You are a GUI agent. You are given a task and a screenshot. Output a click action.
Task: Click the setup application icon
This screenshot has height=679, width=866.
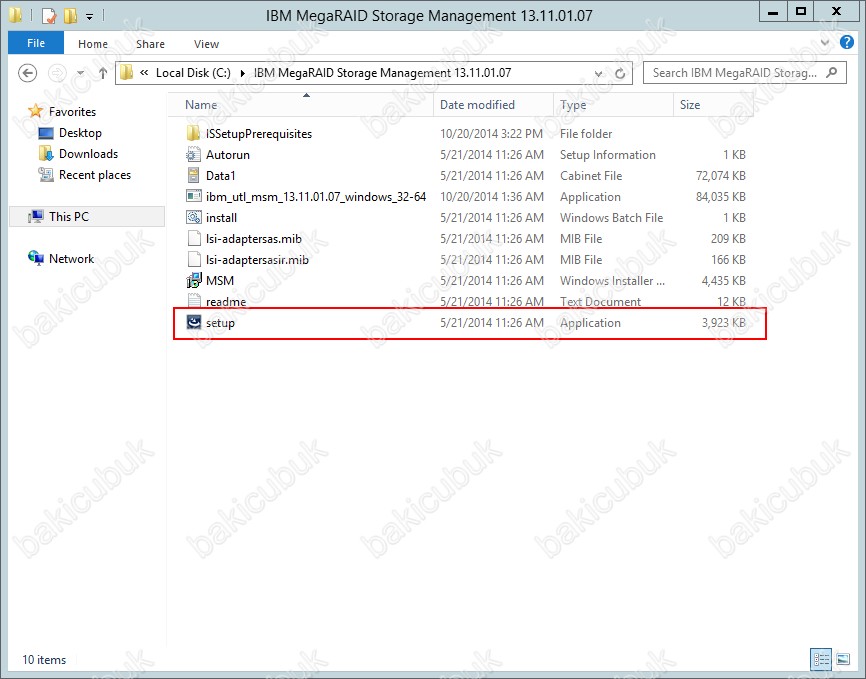pyautogui.click(x=194, y=323)
